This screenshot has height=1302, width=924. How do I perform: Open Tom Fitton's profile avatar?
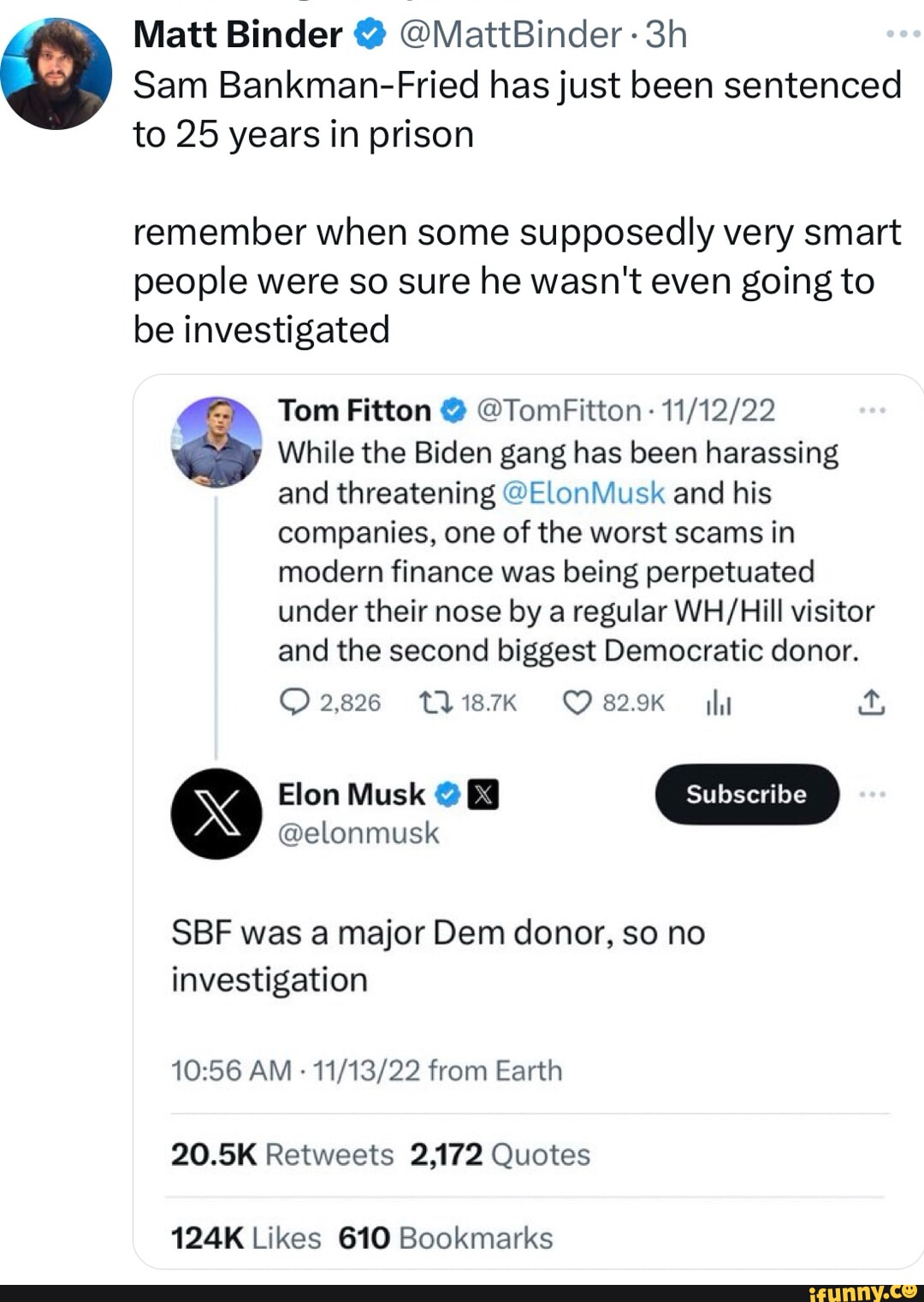pos(216,441)
